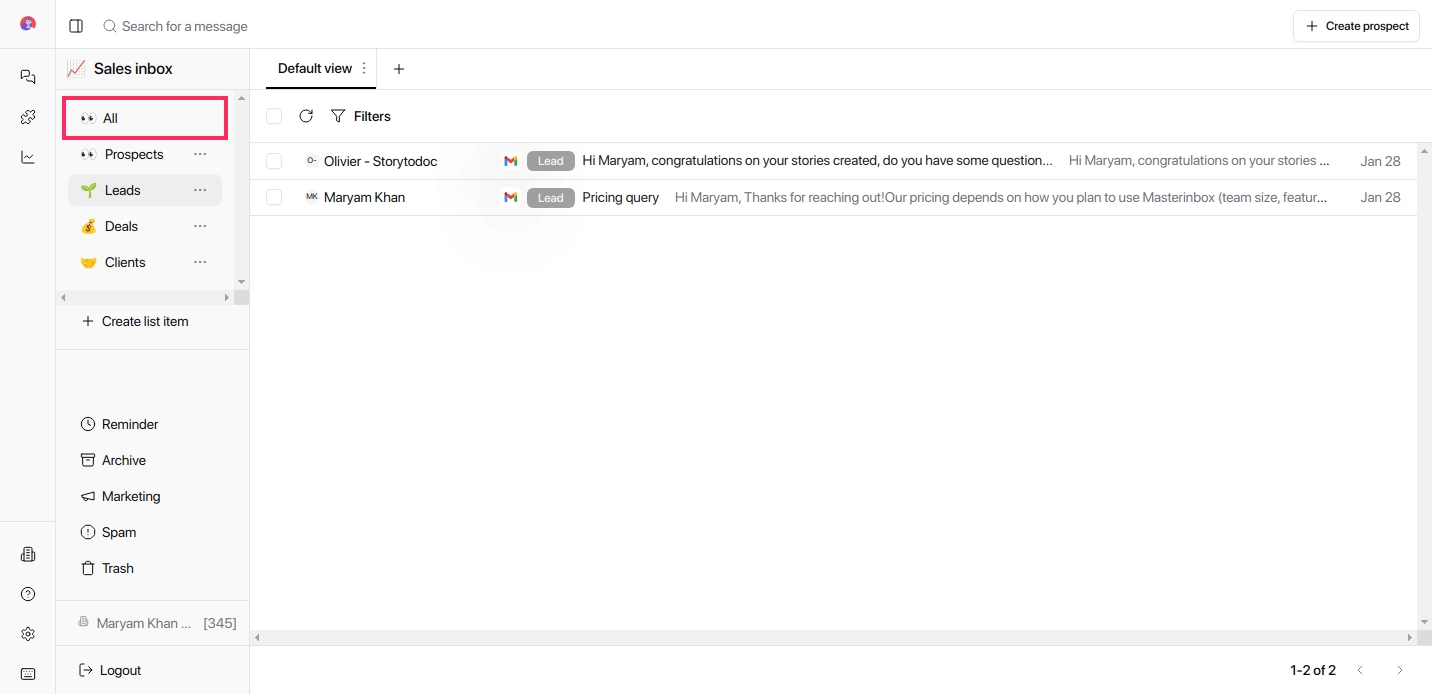Viewport: 1432px width, 694px height.
Task: Open the Filters funnel in the inbox
Action: pyautogui.click(x=361, y=116)
